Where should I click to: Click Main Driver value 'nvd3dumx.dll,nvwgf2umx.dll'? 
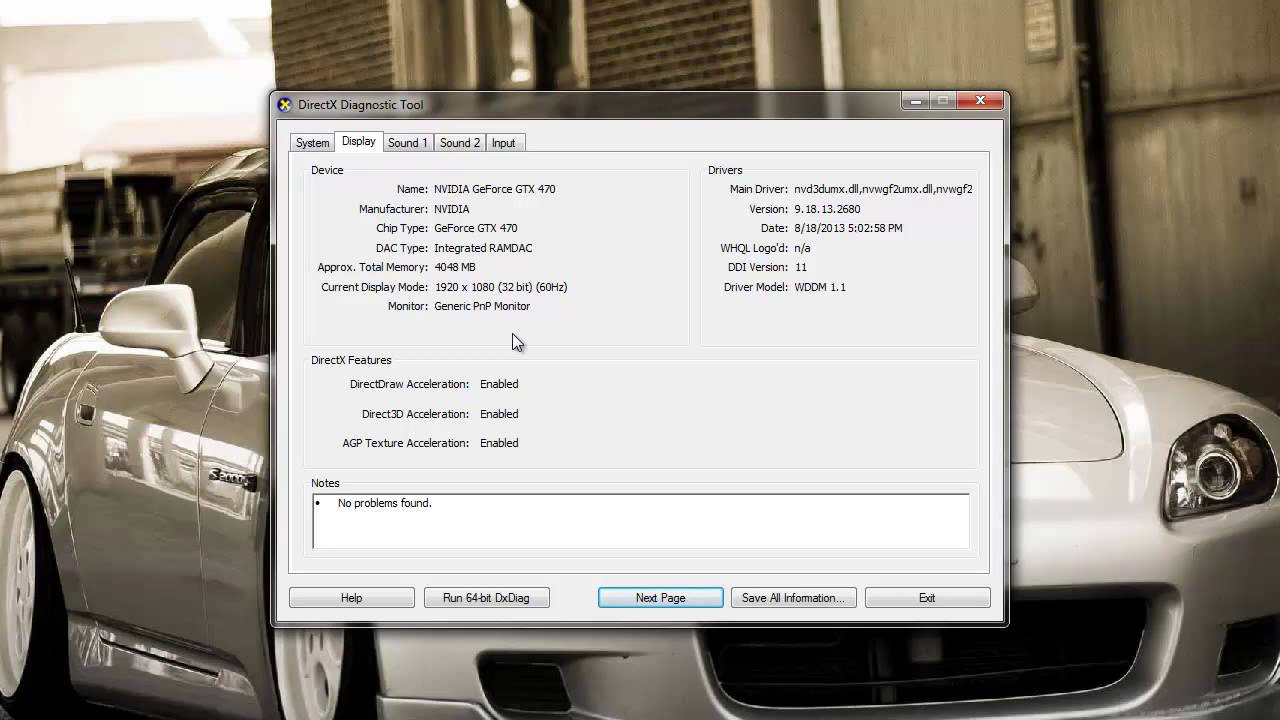coord(883,189)
